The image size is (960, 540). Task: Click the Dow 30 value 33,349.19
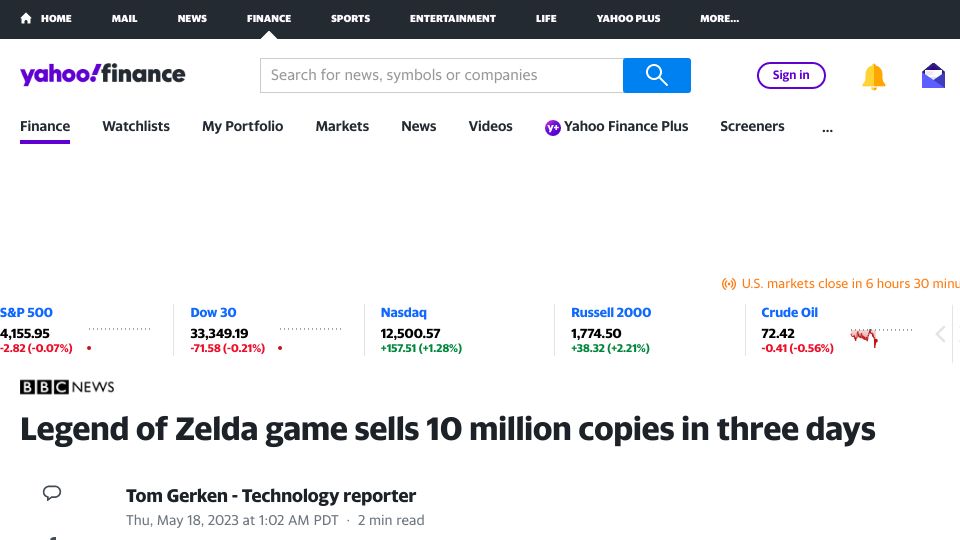pos(219,334)
